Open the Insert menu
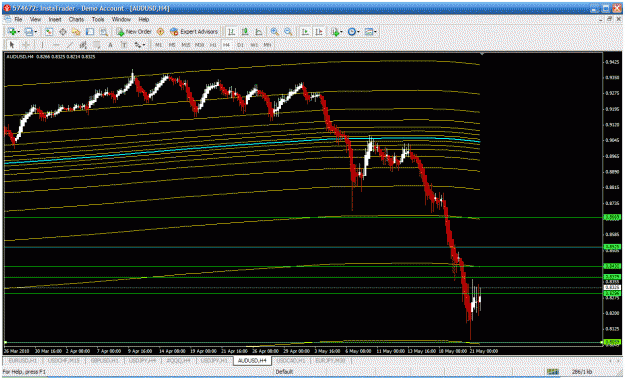The height and width of the screenshot is (378, 625). coord(55,19)
